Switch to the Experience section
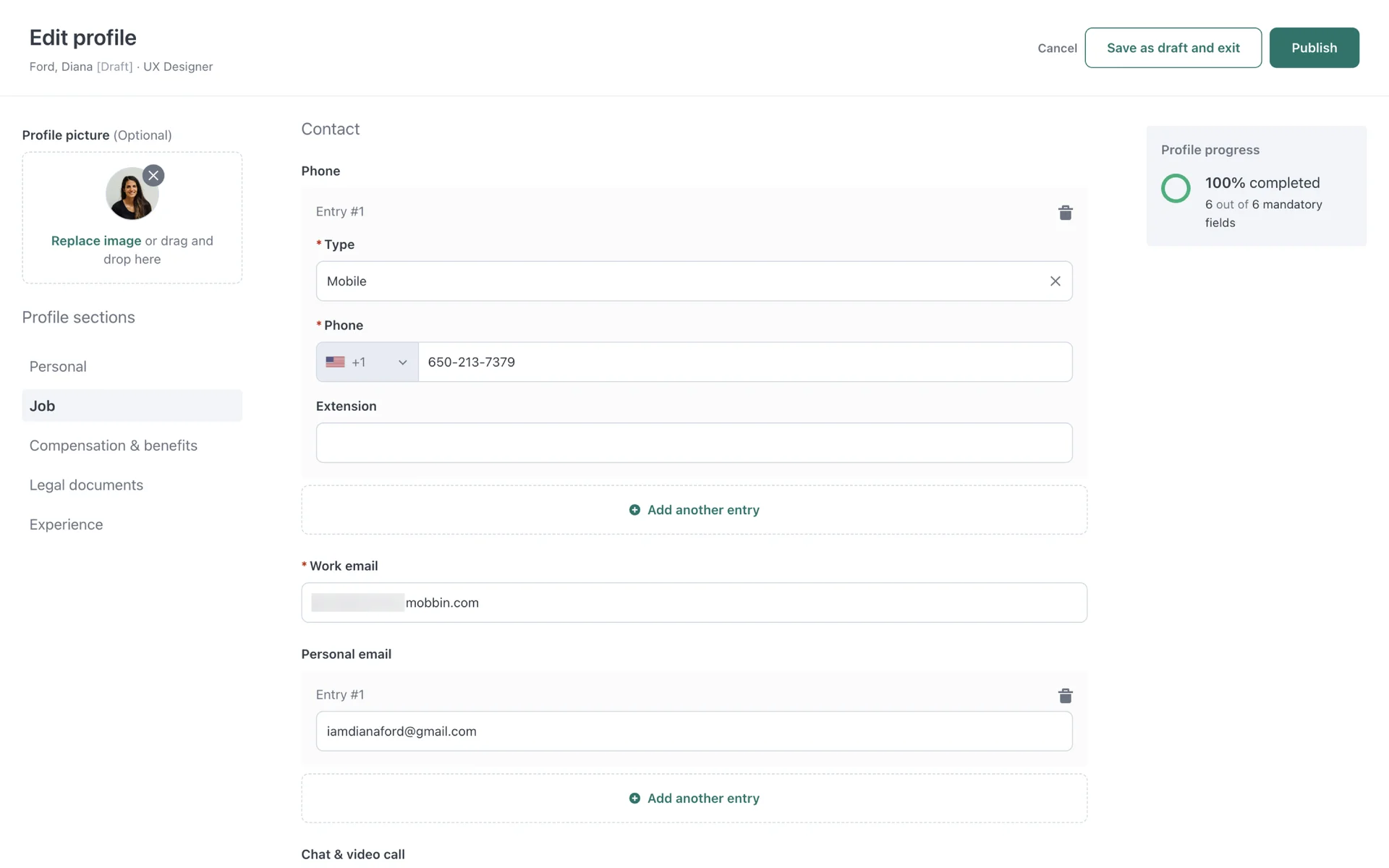 click(66, 524)
